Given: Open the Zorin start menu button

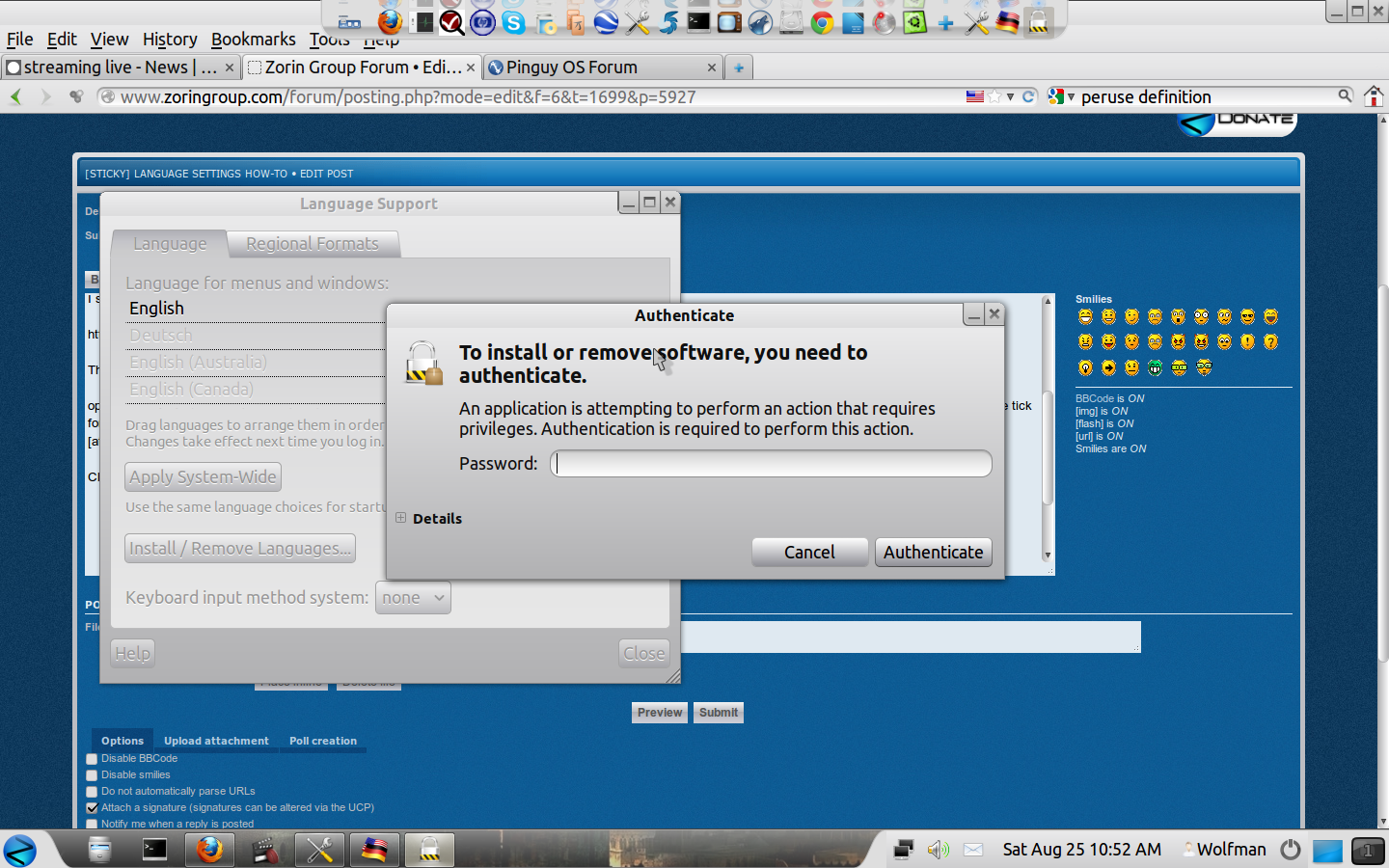Looking at the screenshot, I should coord(20,850).
